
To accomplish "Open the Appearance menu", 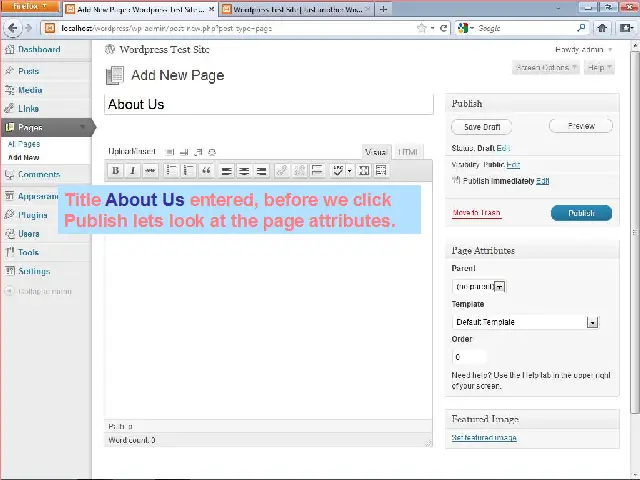I will click(x=38, y=197).
